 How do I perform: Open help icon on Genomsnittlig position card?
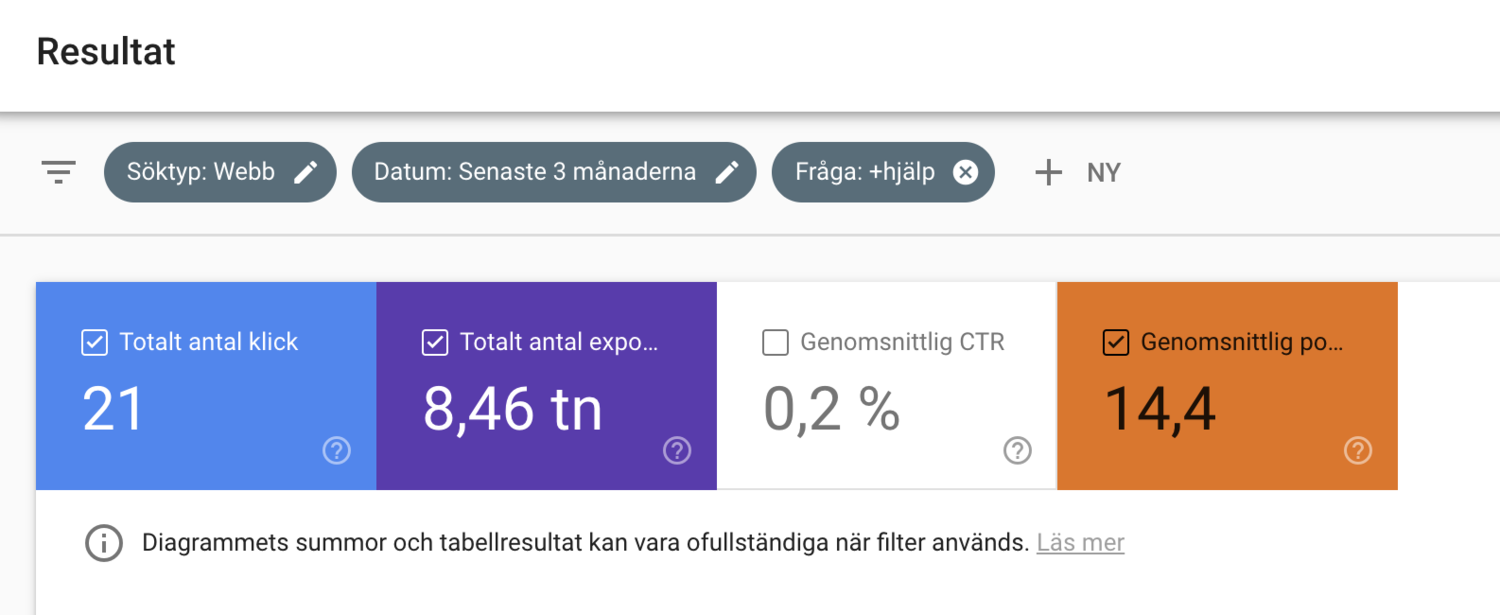(1357, 451)
